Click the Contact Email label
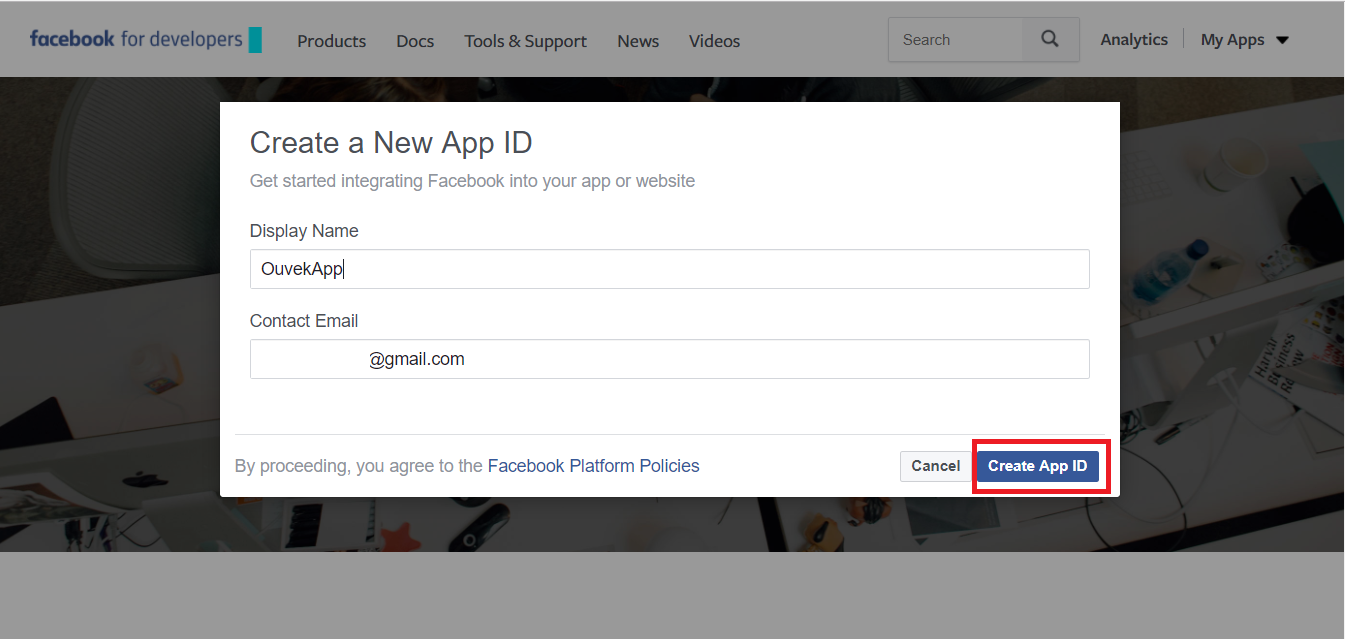 [304, 321]
